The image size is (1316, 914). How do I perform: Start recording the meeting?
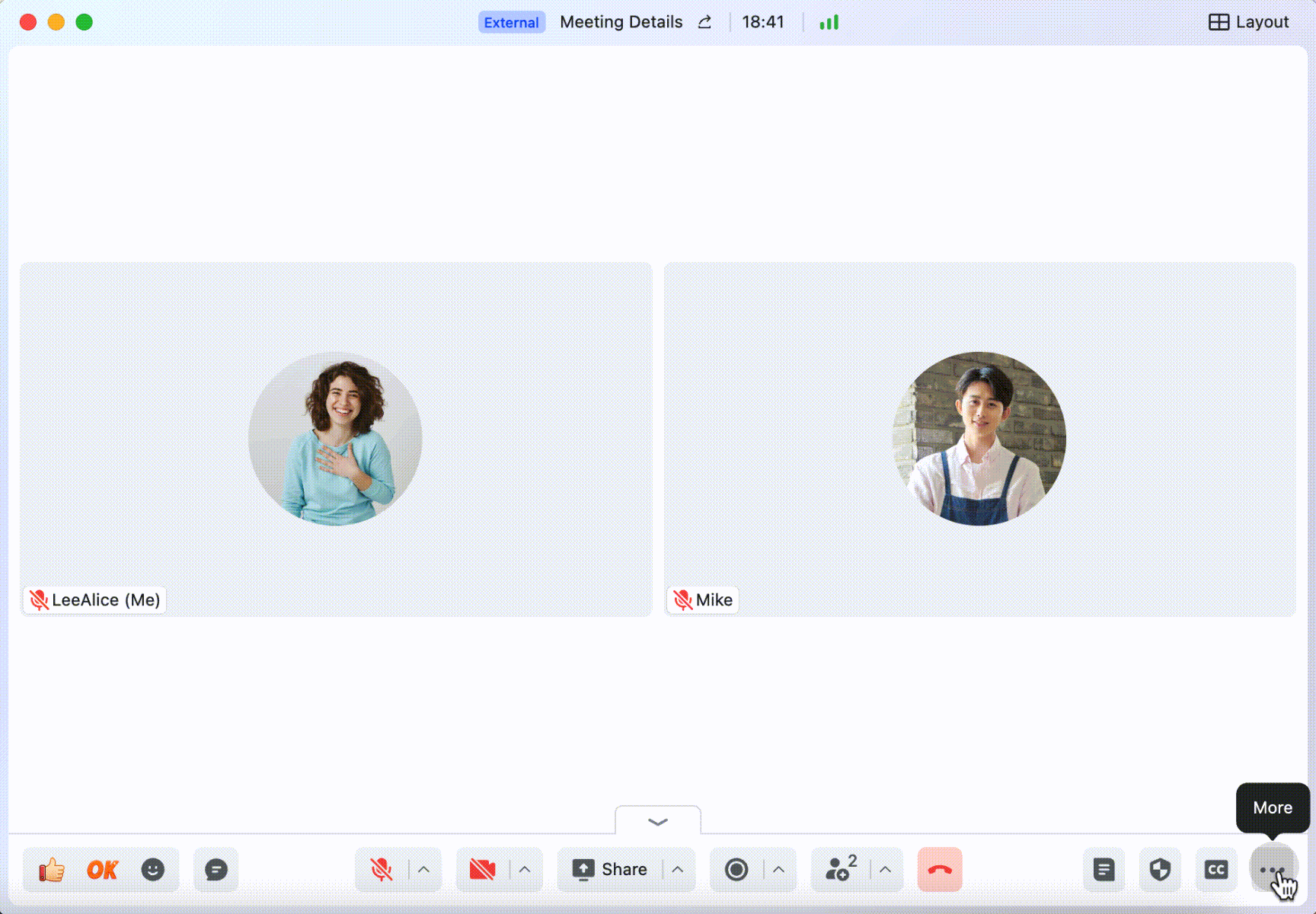click(x=736, y=870)
